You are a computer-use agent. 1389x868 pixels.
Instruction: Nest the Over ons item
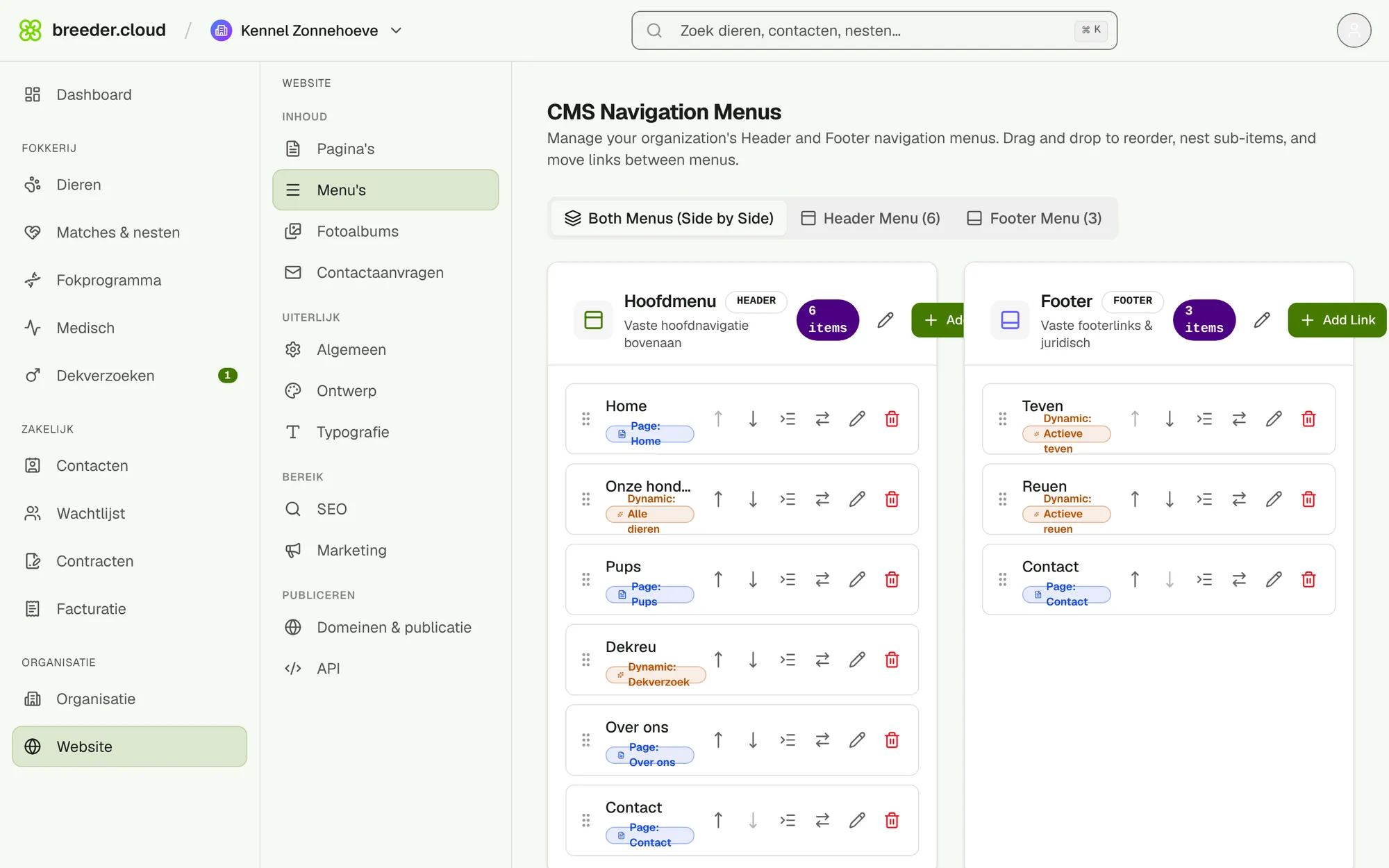788,740
